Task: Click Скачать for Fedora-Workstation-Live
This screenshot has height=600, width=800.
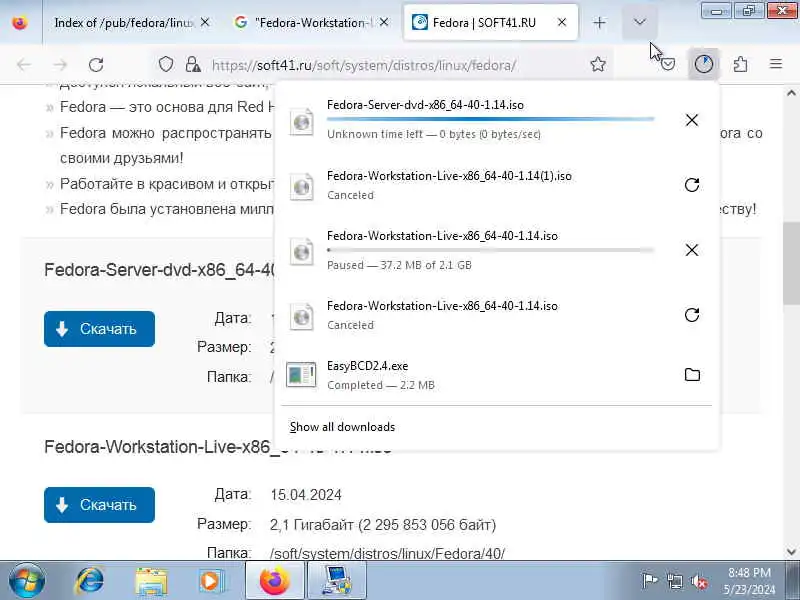Action: tap(99, 505)
